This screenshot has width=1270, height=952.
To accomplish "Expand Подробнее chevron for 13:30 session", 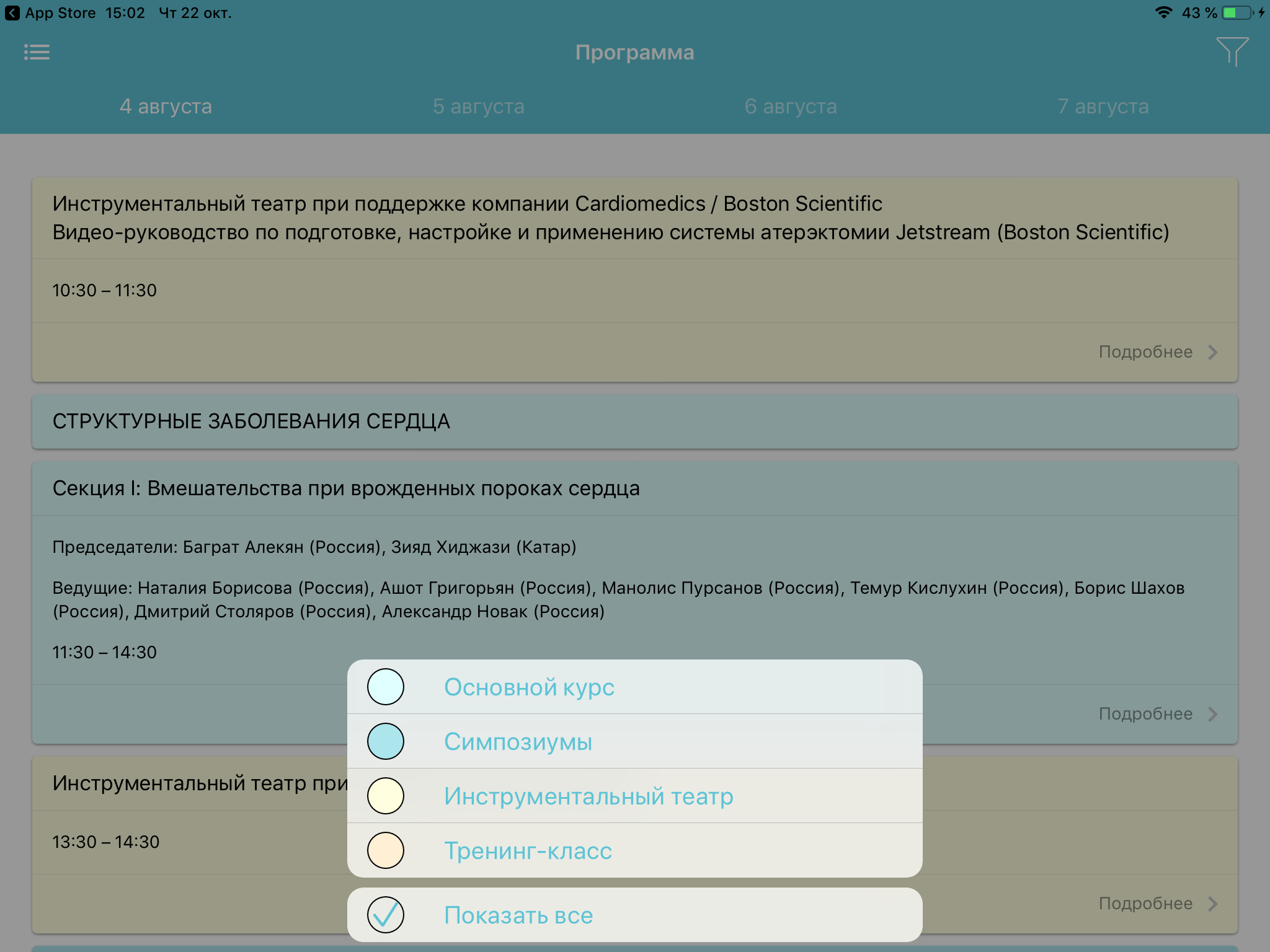I will [x=1213, y=904].
